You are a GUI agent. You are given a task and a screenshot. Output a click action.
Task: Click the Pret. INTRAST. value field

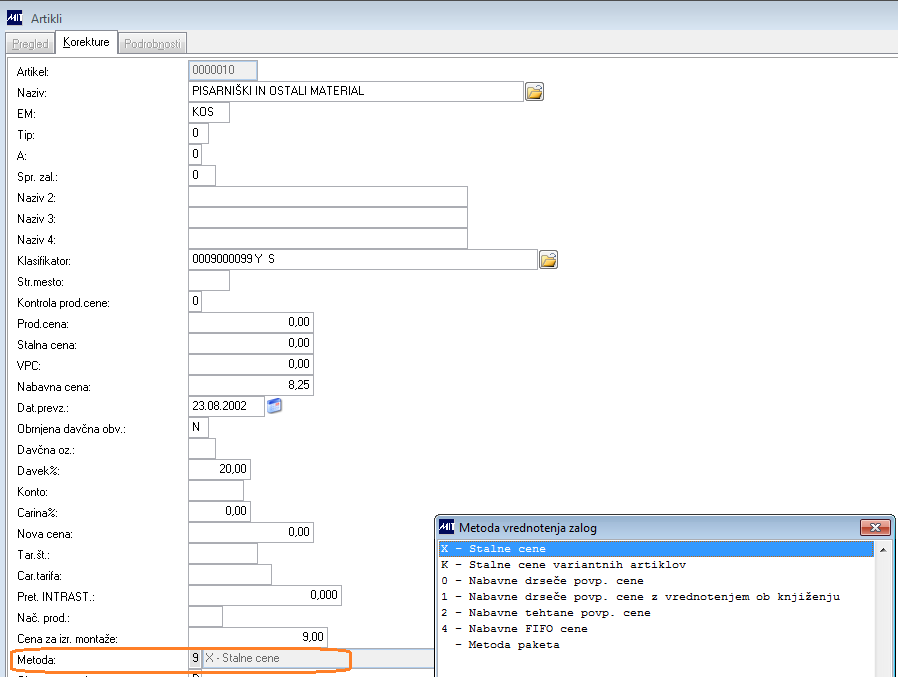click(265, 595)
